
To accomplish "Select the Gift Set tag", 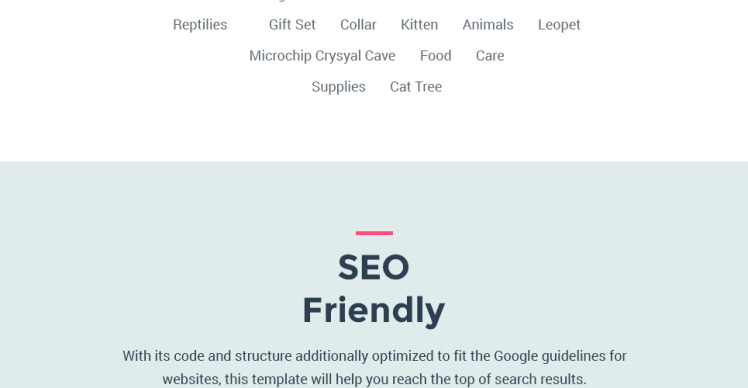I will pyautogui.click(x=292, y=24).
